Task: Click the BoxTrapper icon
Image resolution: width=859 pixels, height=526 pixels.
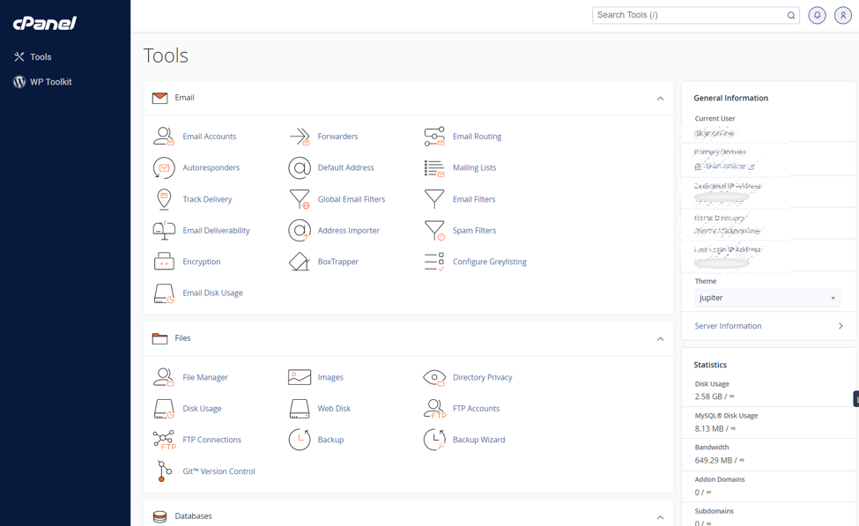Action: 299,262
